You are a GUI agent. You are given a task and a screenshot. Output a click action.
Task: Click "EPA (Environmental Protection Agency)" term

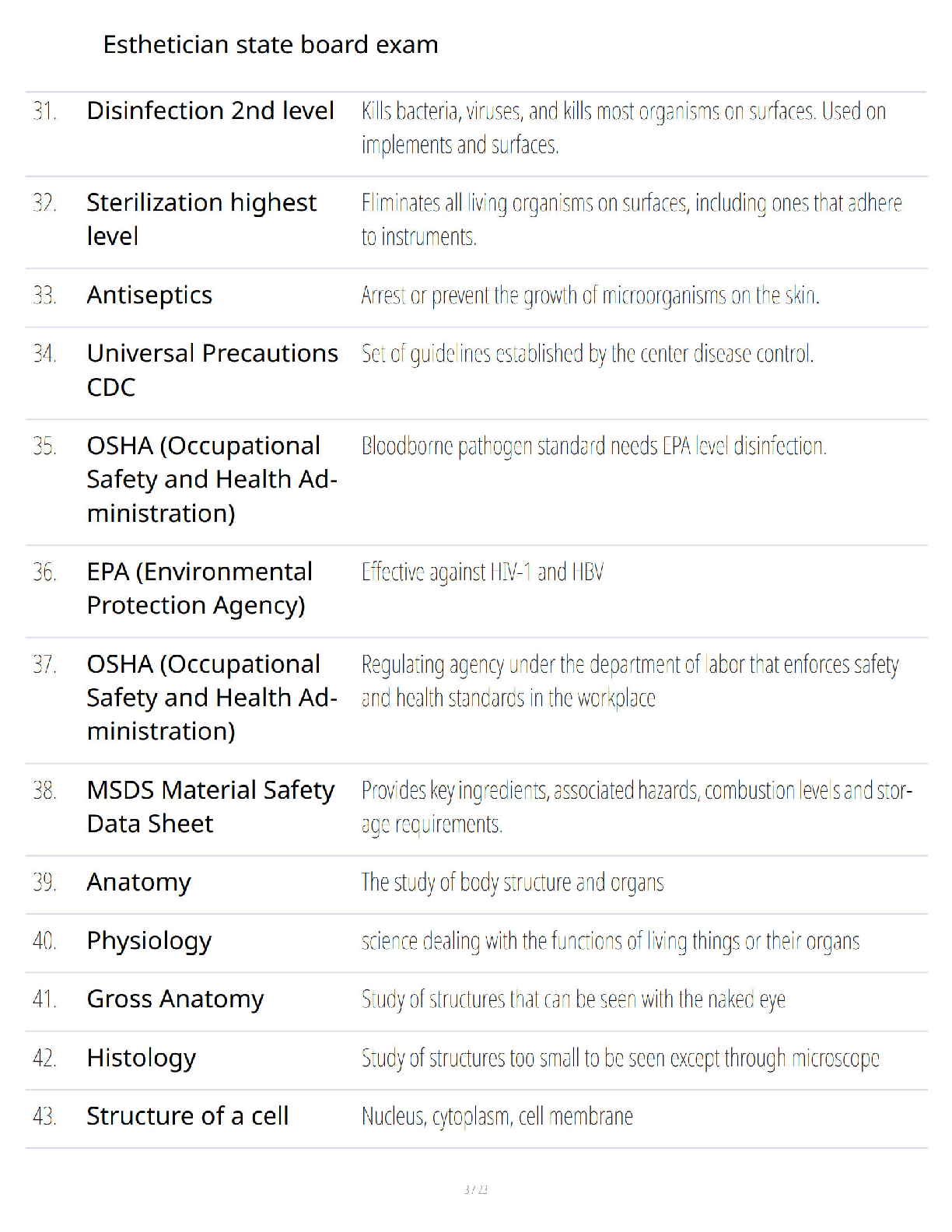(200, 589)
